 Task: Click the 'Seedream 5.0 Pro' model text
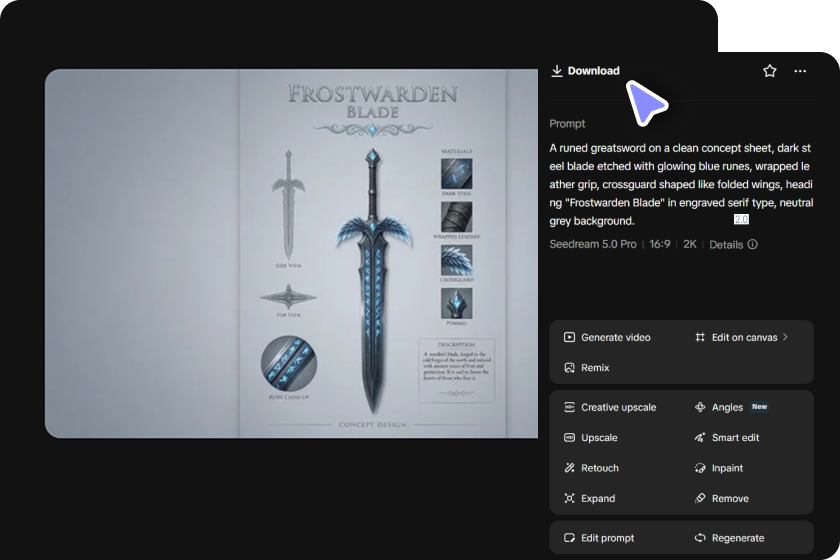point(592,244)
